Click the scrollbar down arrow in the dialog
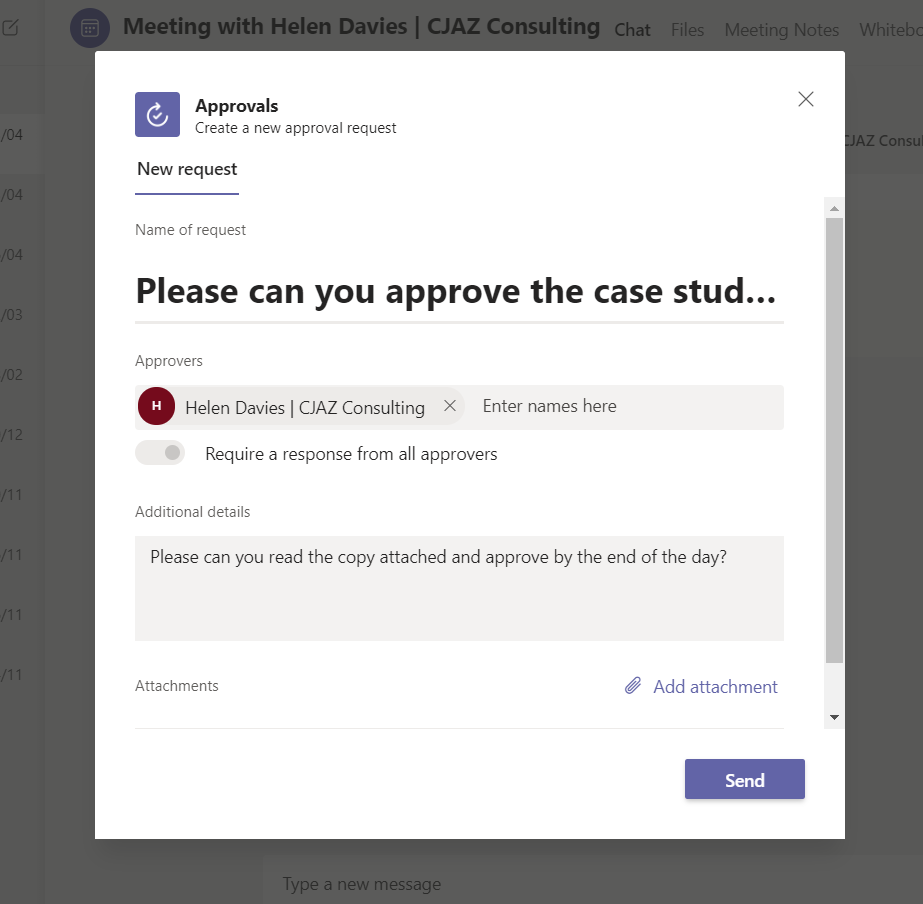The height and width of the screenshot is (904, 923). (x=834, y=717)
